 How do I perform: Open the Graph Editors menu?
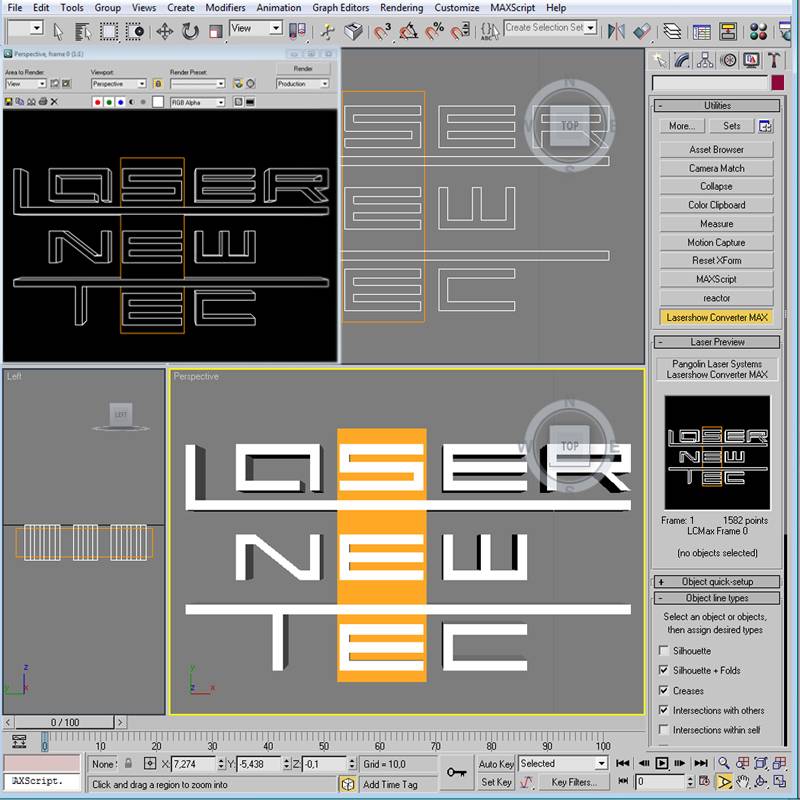point(340,8)
